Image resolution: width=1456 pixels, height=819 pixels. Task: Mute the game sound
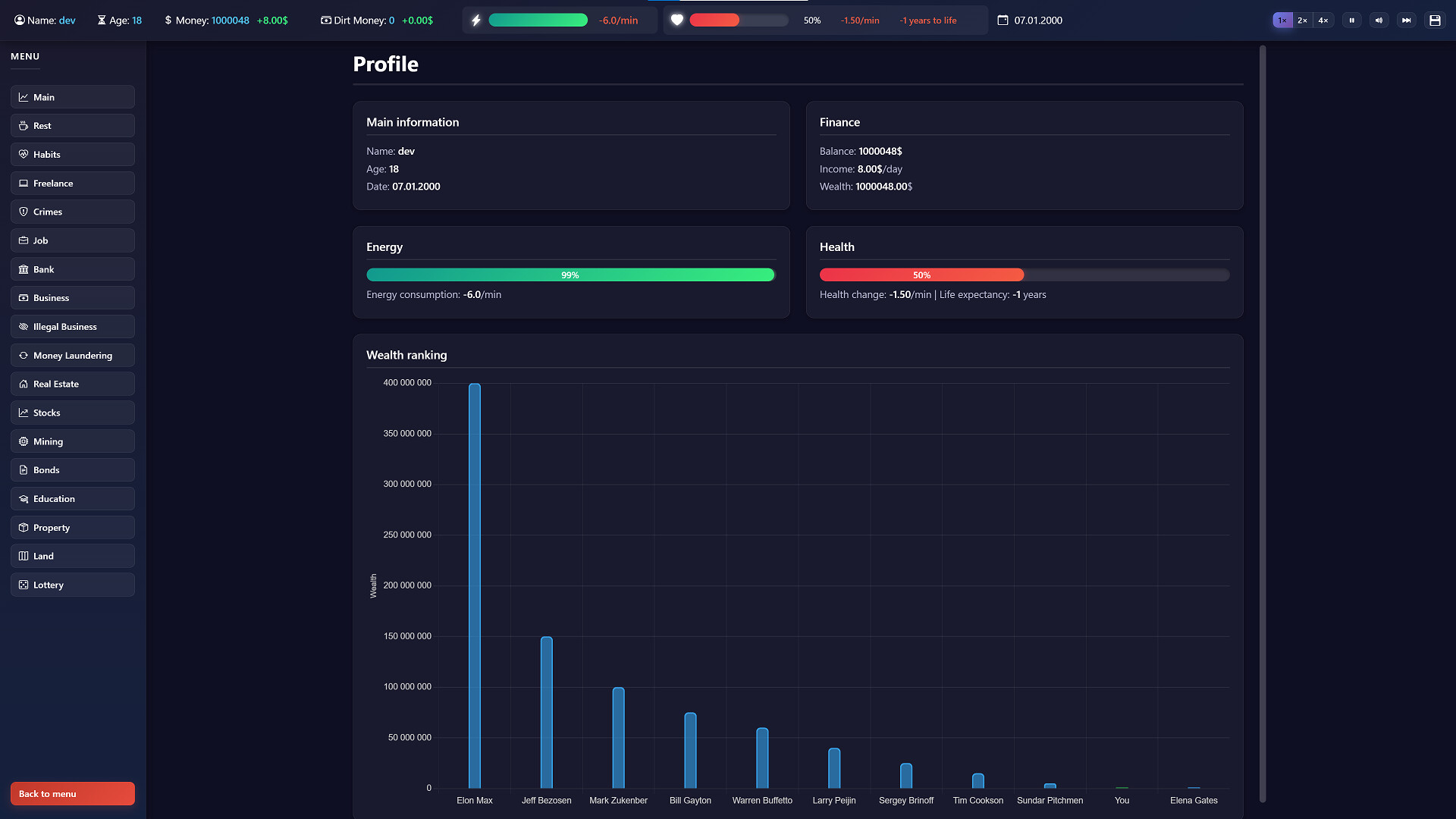pos(1379,20)
